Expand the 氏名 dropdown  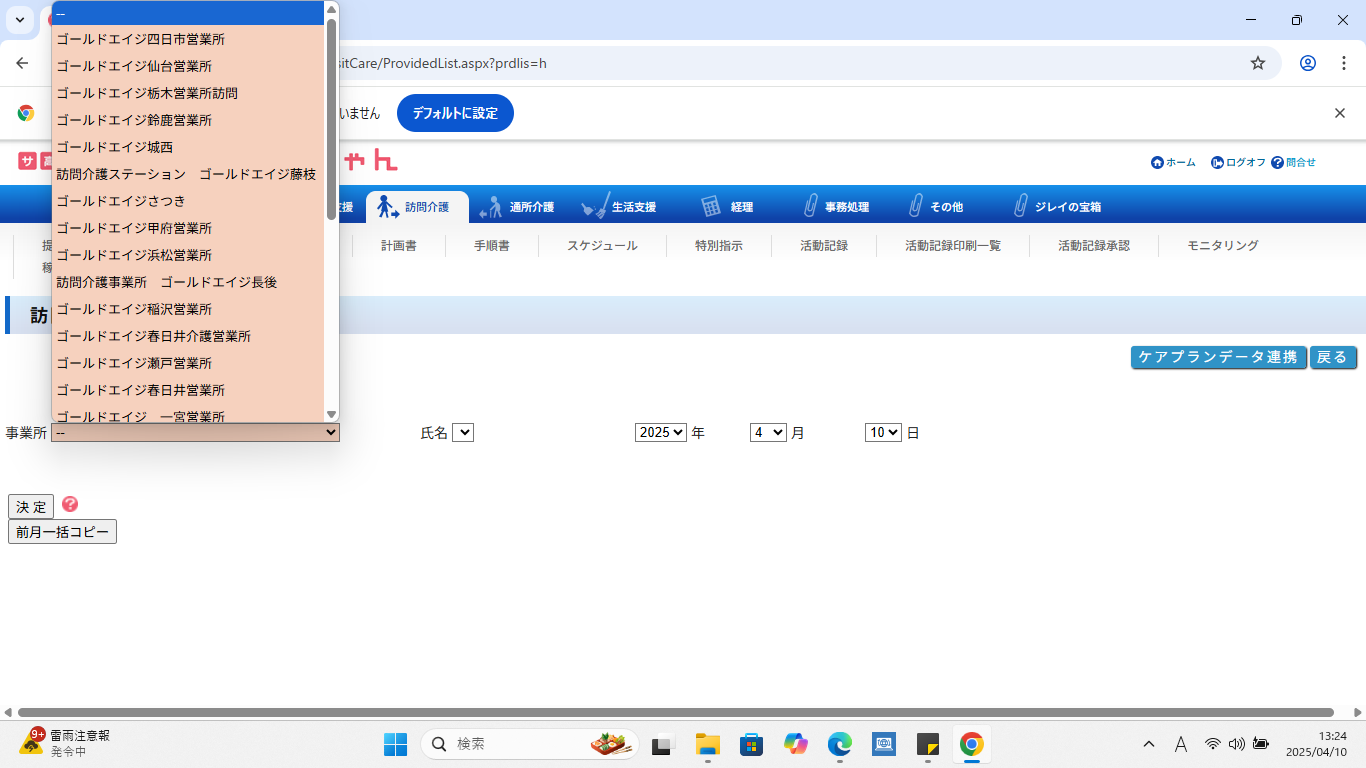coord(462,433)
